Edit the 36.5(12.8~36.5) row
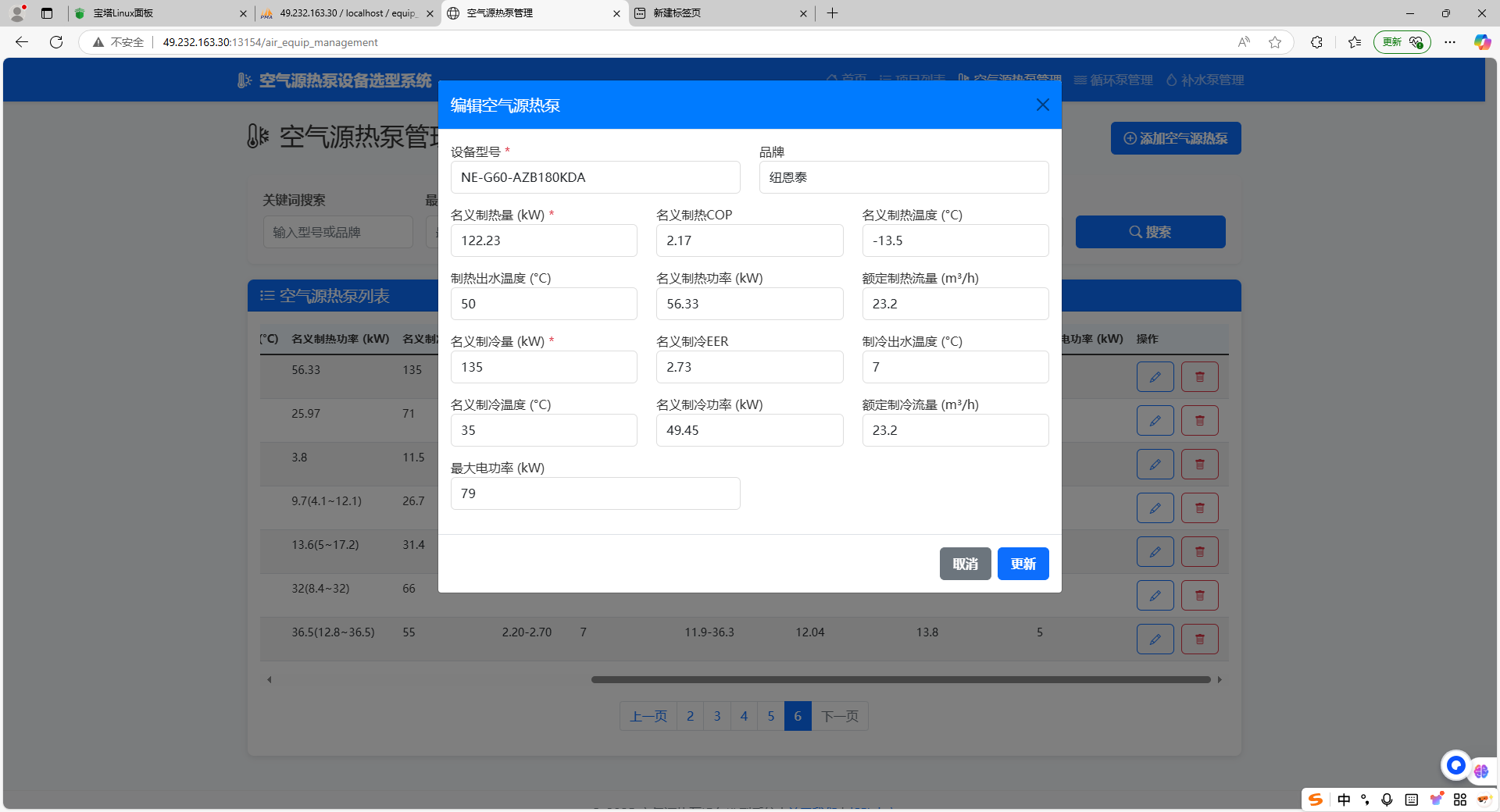1500x812 pixels. tap(1155, 639)
